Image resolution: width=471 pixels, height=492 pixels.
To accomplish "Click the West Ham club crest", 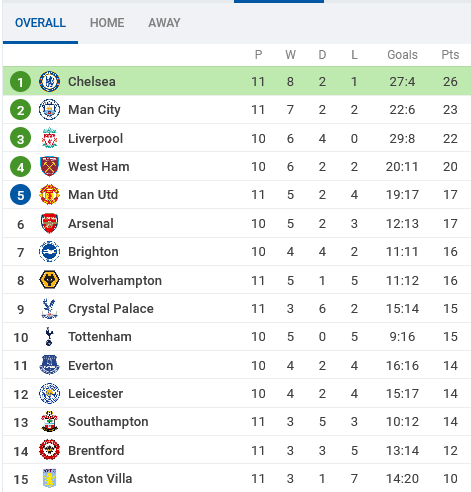I will coord(49,167).
